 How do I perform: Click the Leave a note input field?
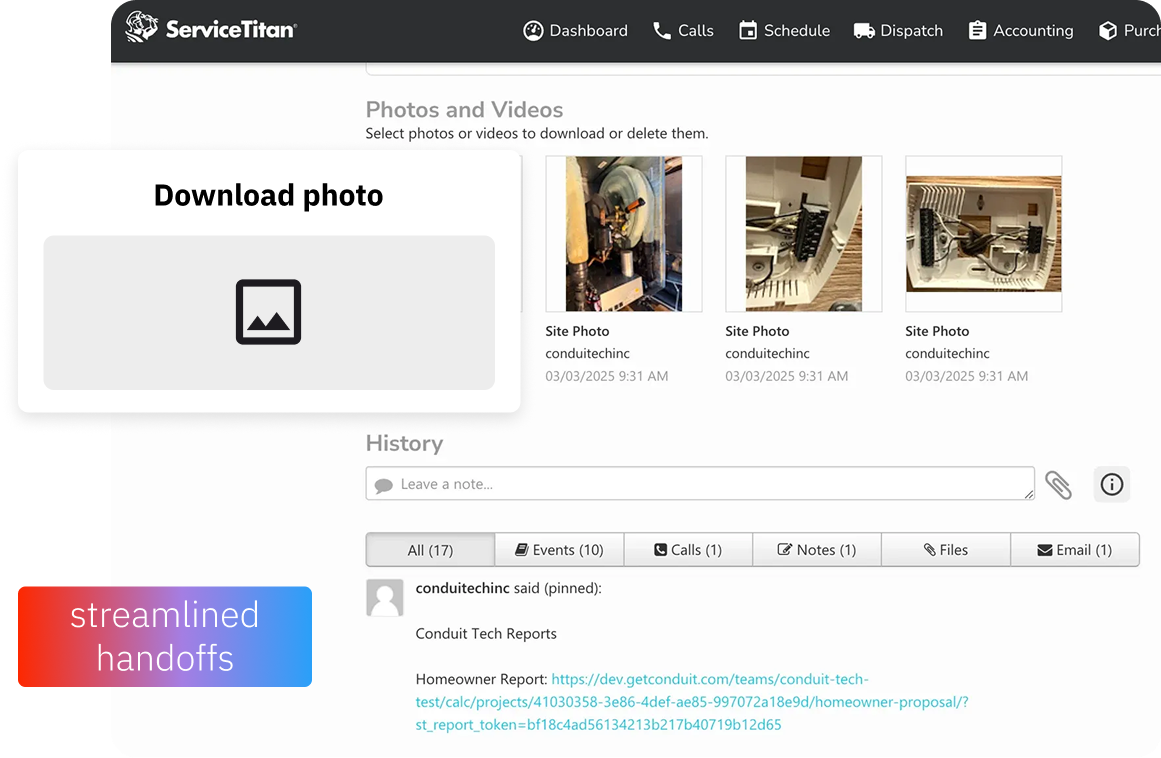(x=700, y=483)
